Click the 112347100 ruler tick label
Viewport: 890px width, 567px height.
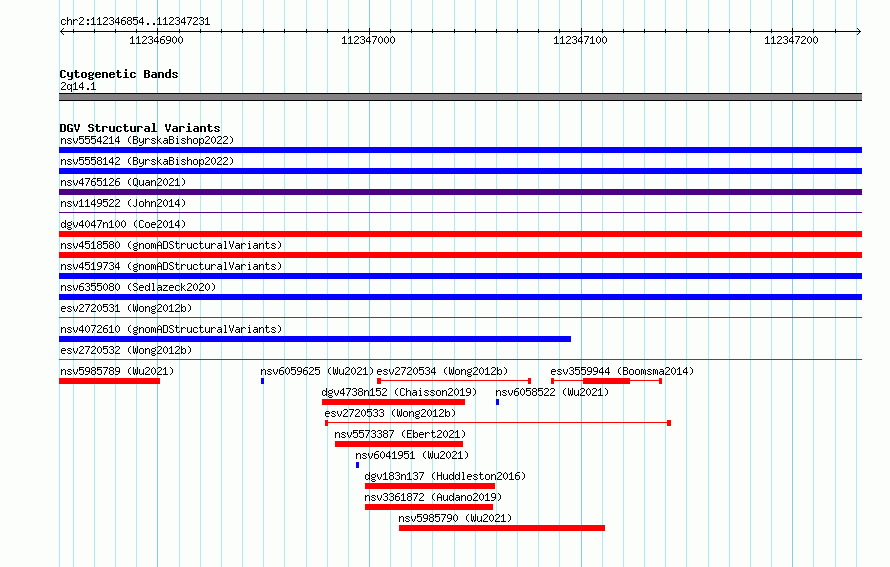(580, 40)
